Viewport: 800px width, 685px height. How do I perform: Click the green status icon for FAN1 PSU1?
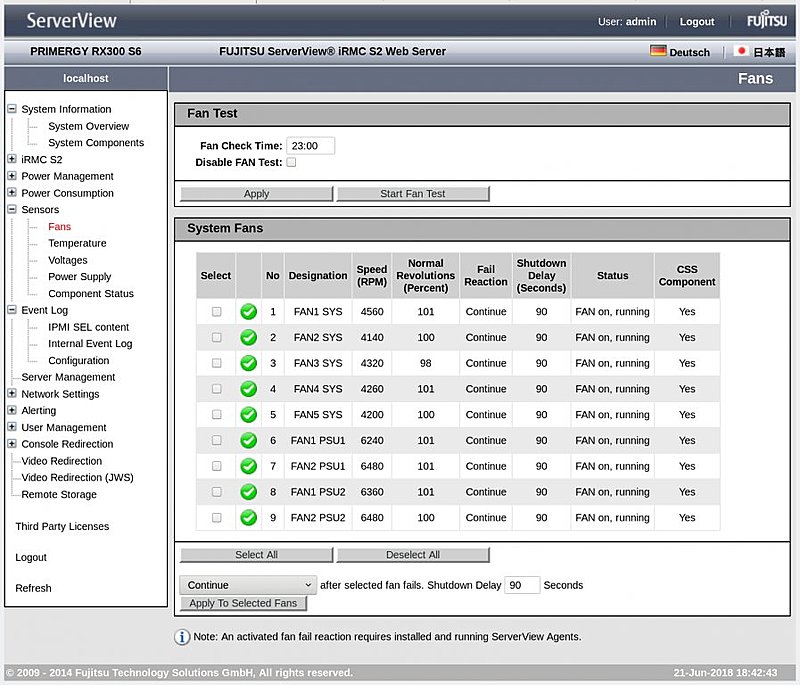click(x=248, y=440)
